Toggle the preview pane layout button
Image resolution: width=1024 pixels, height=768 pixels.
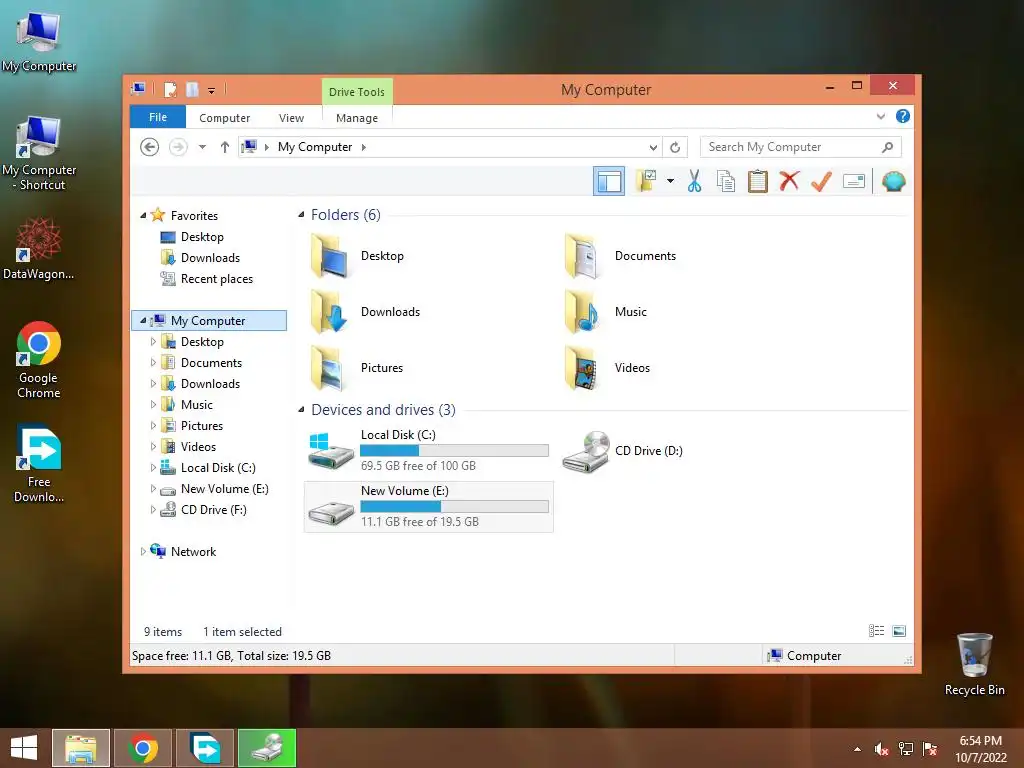[609, 181]
